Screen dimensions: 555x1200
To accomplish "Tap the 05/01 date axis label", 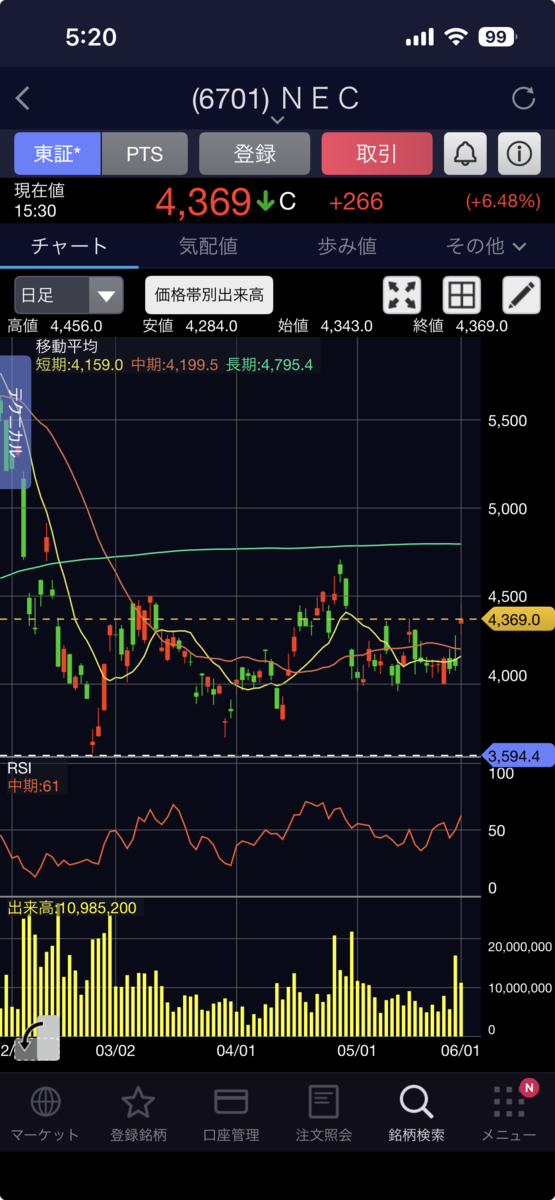I will click(x=356, y=1051).
